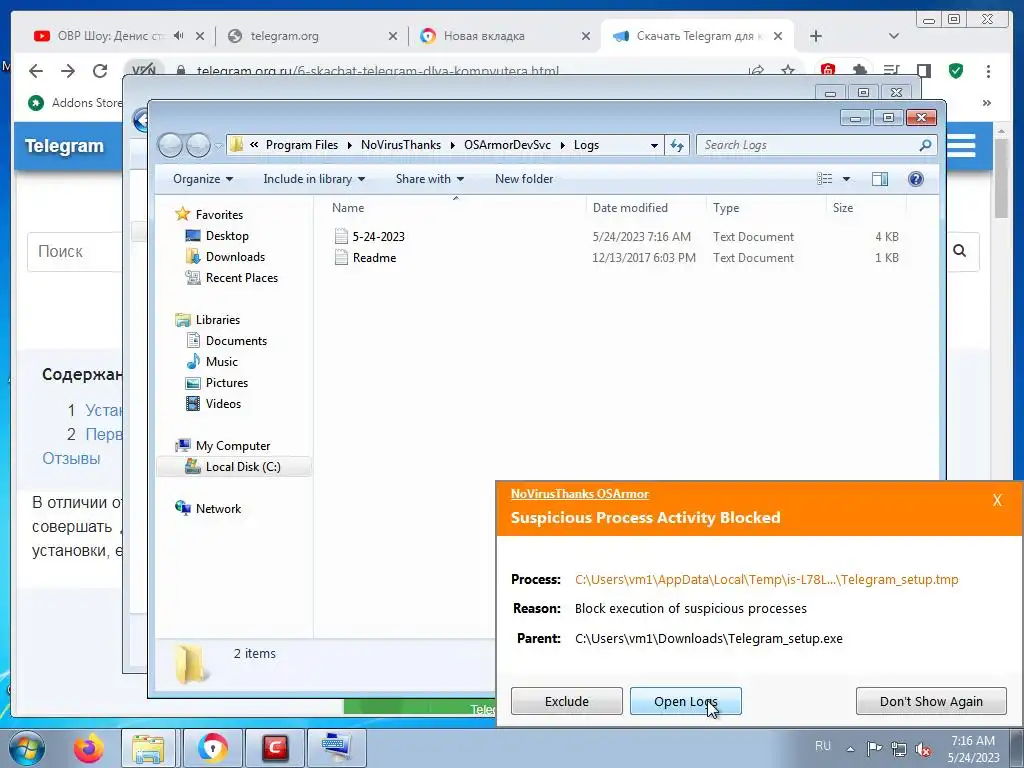The width and height of the screenshot is (1024, 768).
Task: Open Desktop in Favorites
Action: (227, 236)
